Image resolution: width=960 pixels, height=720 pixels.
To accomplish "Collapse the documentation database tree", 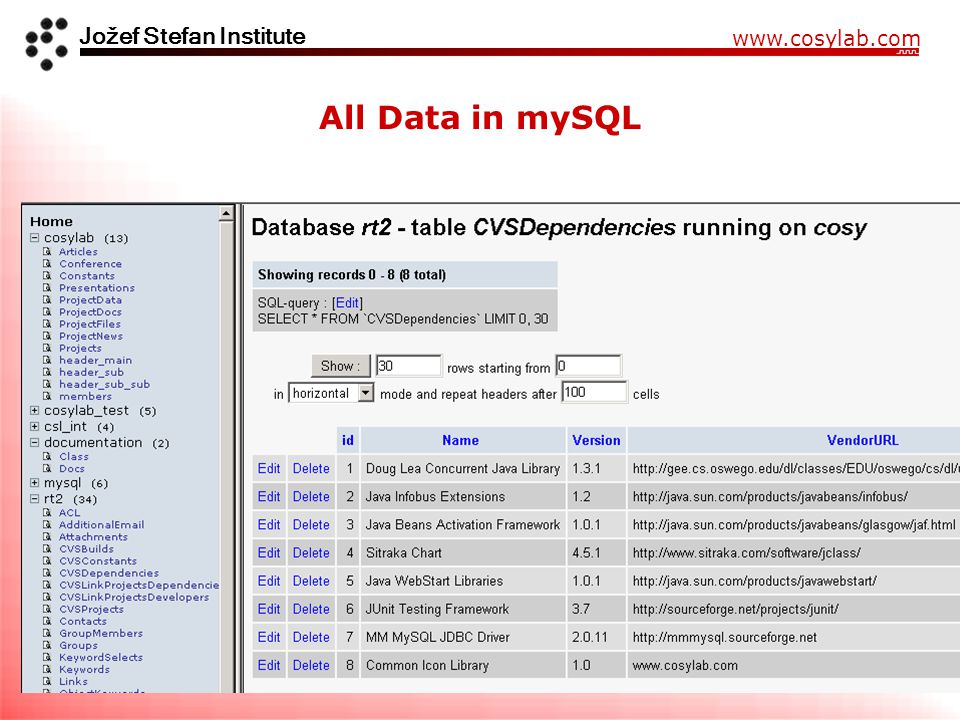I will (34, 442).
